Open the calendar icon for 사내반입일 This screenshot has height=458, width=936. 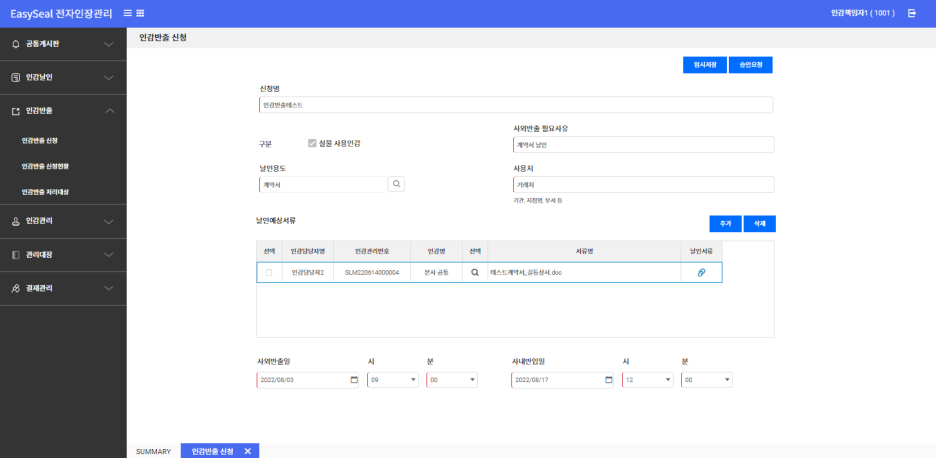pos(609,380)
